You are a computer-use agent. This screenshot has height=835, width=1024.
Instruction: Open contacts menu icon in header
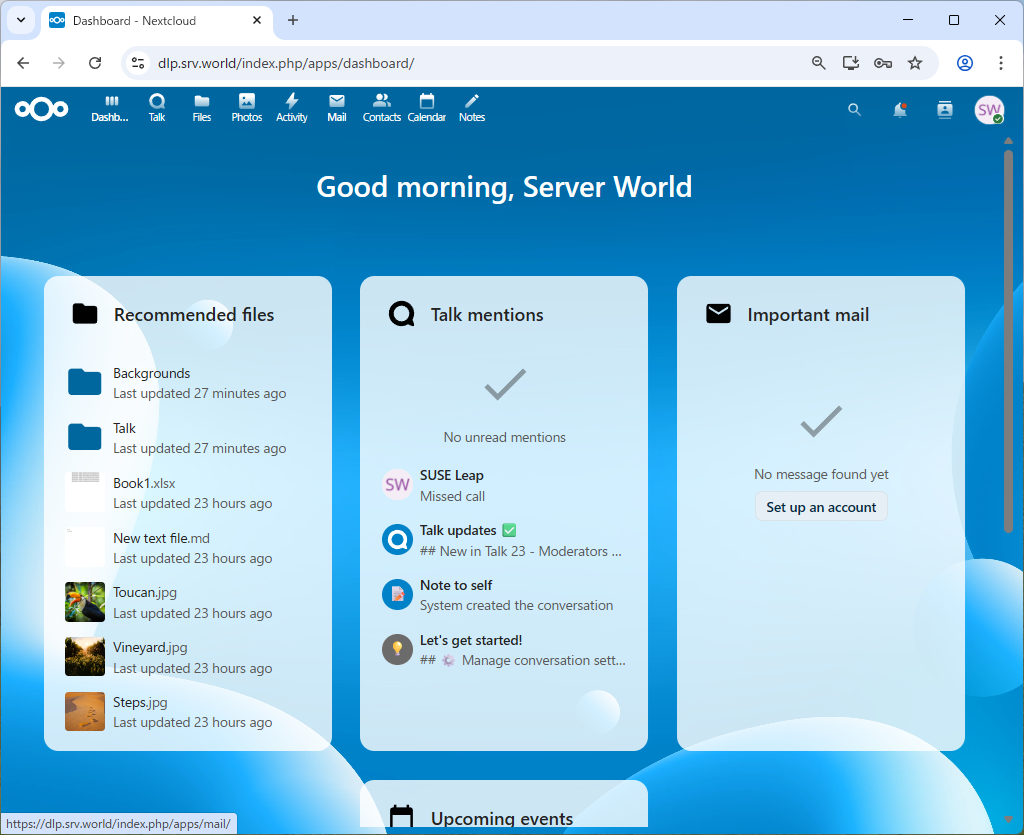click(x=945, y=110)
